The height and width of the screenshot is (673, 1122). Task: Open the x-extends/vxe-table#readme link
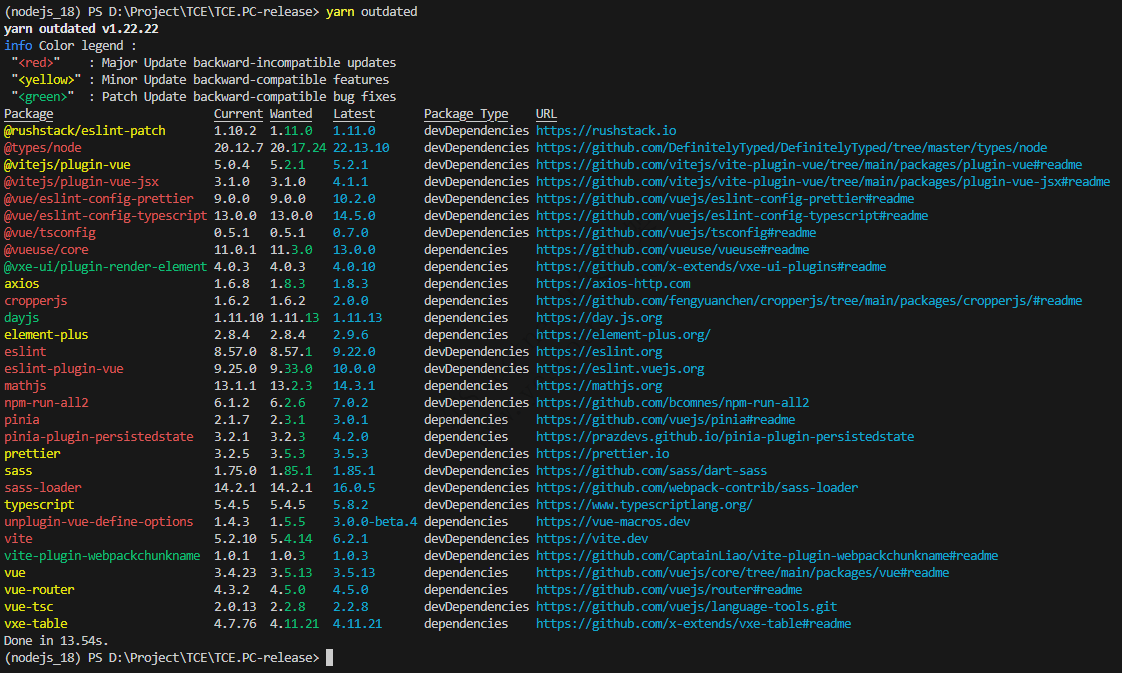(693, 624)
